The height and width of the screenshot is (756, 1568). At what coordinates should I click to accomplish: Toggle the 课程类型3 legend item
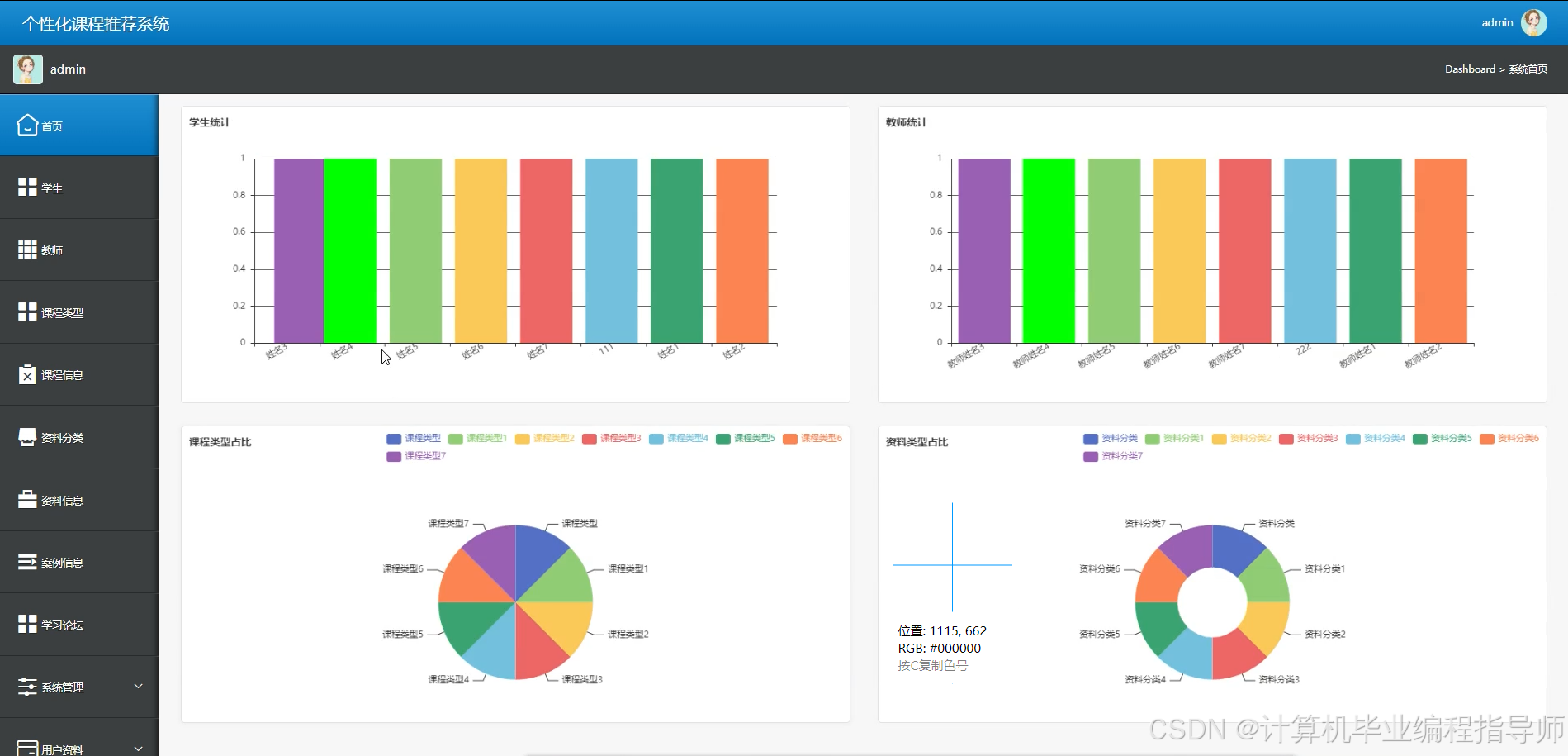pos(611,438)
